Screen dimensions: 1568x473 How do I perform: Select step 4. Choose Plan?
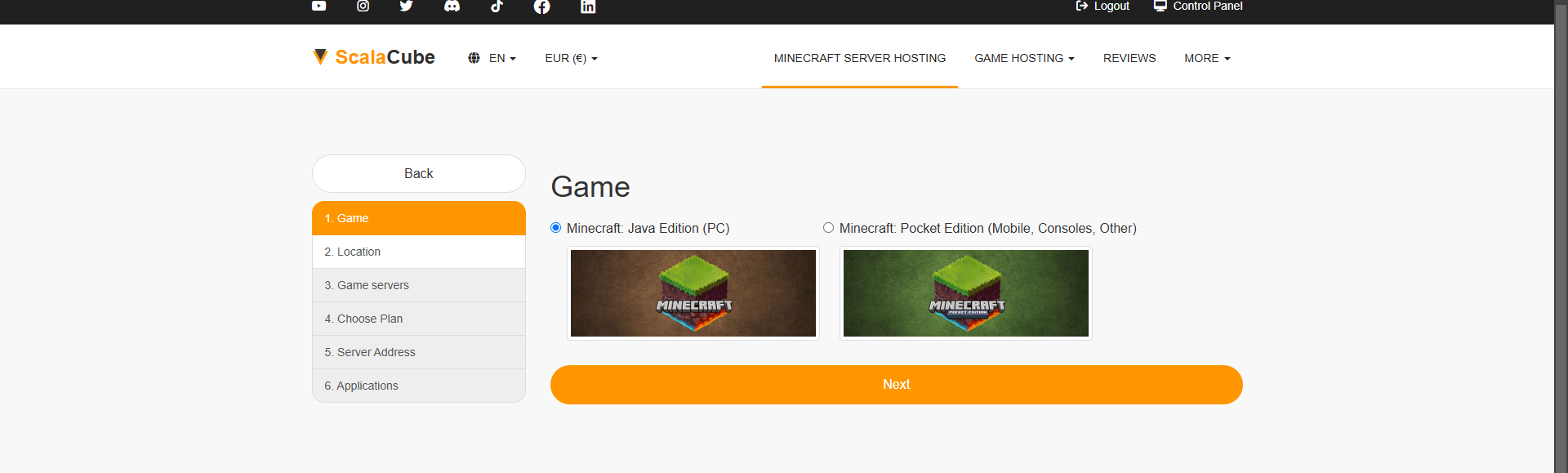coord(419,319)
